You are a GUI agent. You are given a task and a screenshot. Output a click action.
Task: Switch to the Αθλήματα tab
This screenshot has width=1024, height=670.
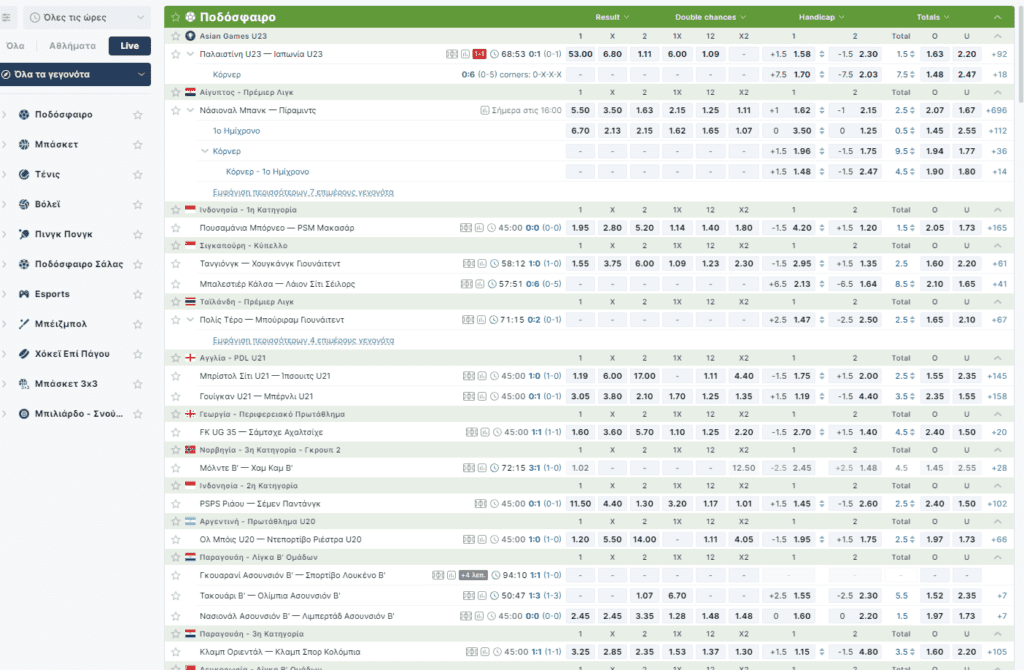pyautogui.click(x=71, y=46)
